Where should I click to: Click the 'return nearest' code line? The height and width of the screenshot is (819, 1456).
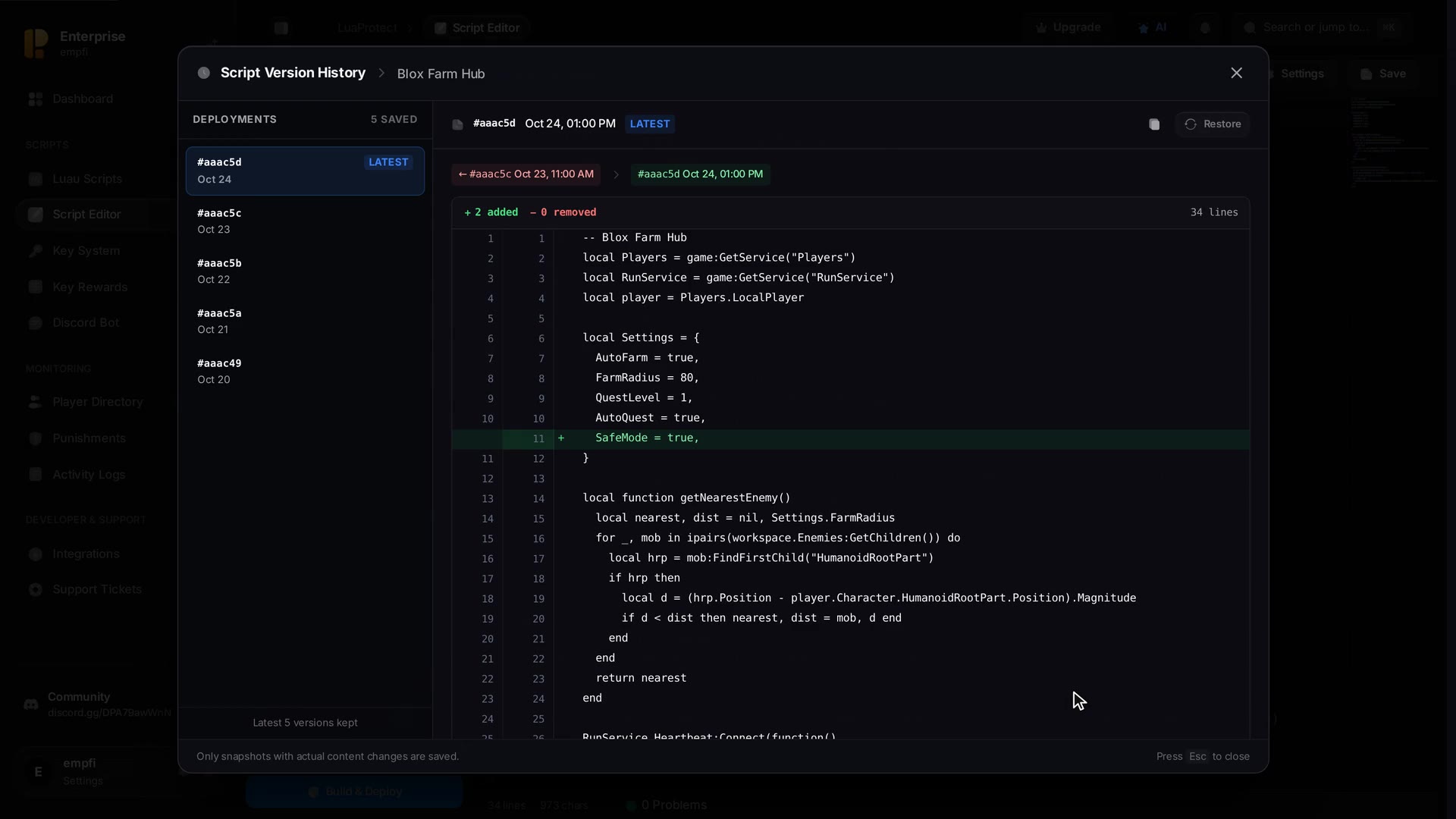[641, 678]
